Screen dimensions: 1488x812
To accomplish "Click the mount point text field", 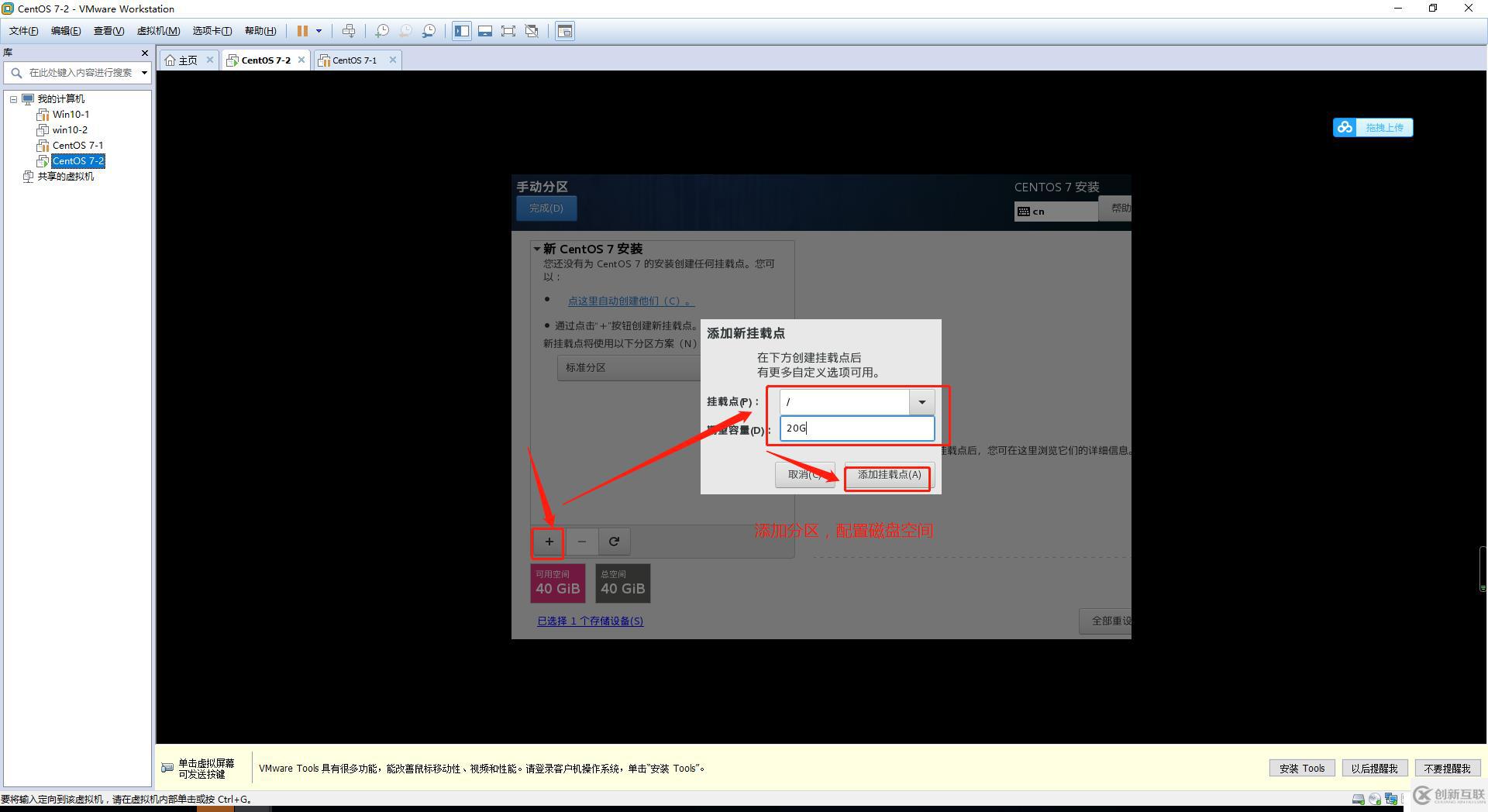I will coord(845,402).
